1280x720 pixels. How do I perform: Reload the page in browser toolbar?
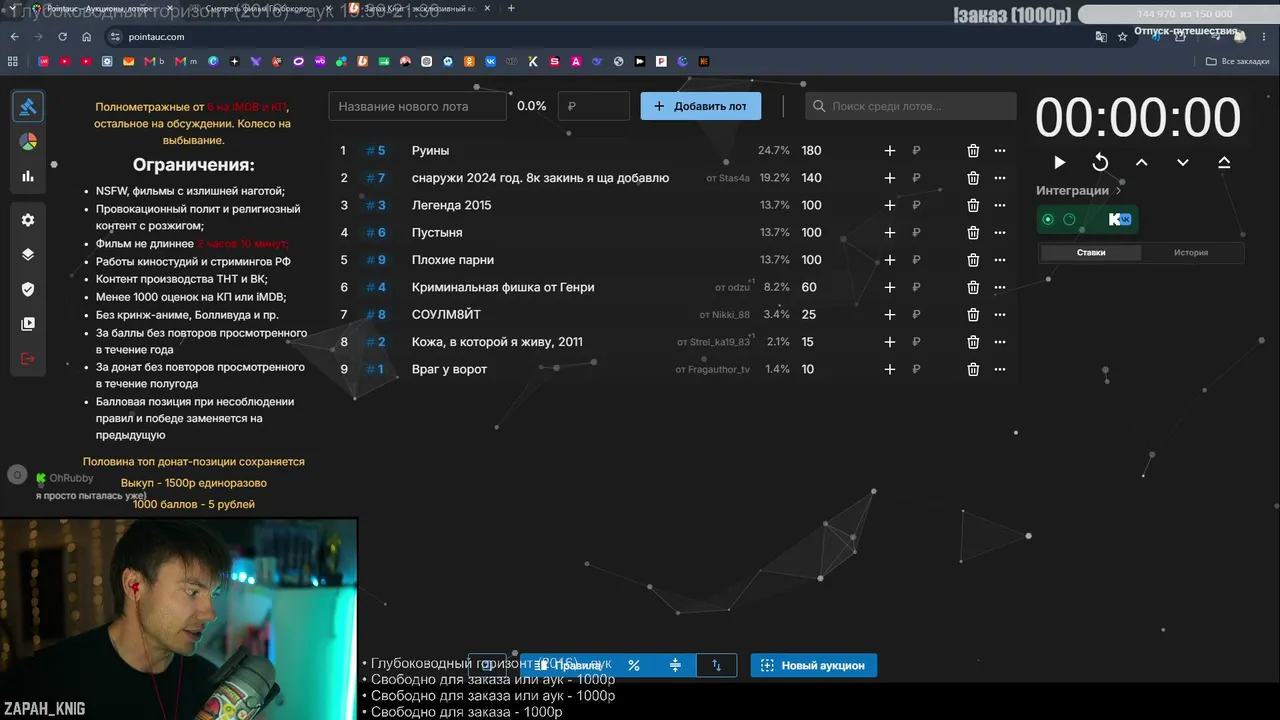coord(63,36)
